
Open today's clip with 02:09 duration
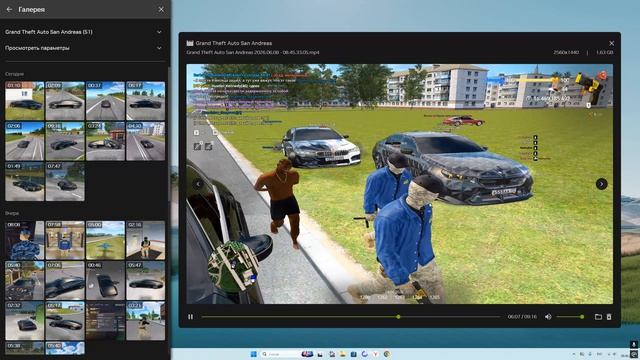point(65,101)
